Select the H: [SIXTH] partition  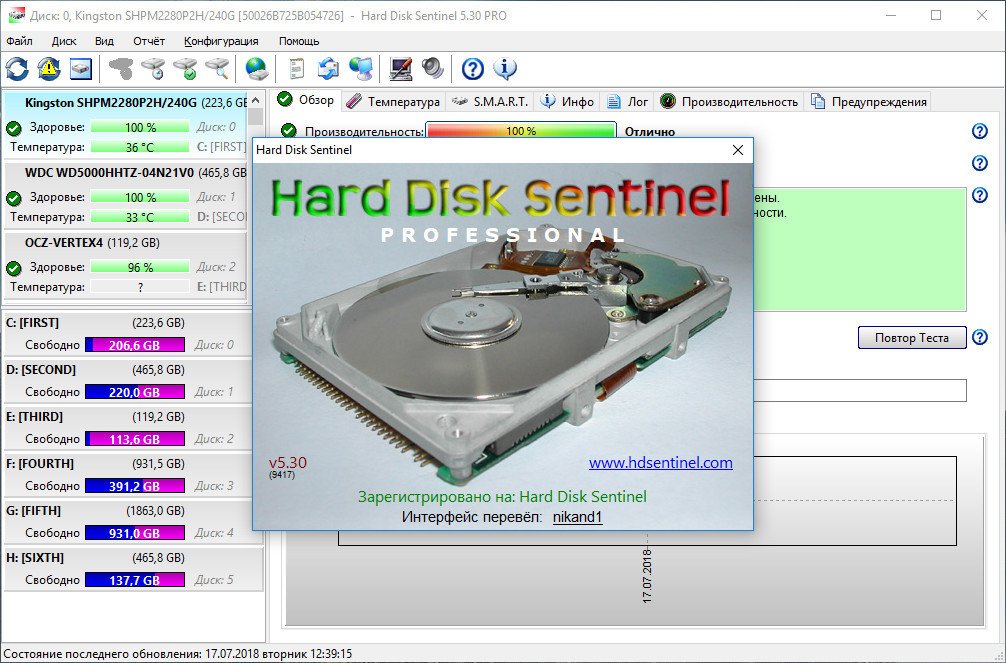pyautogui.click(x=133, y=568)
